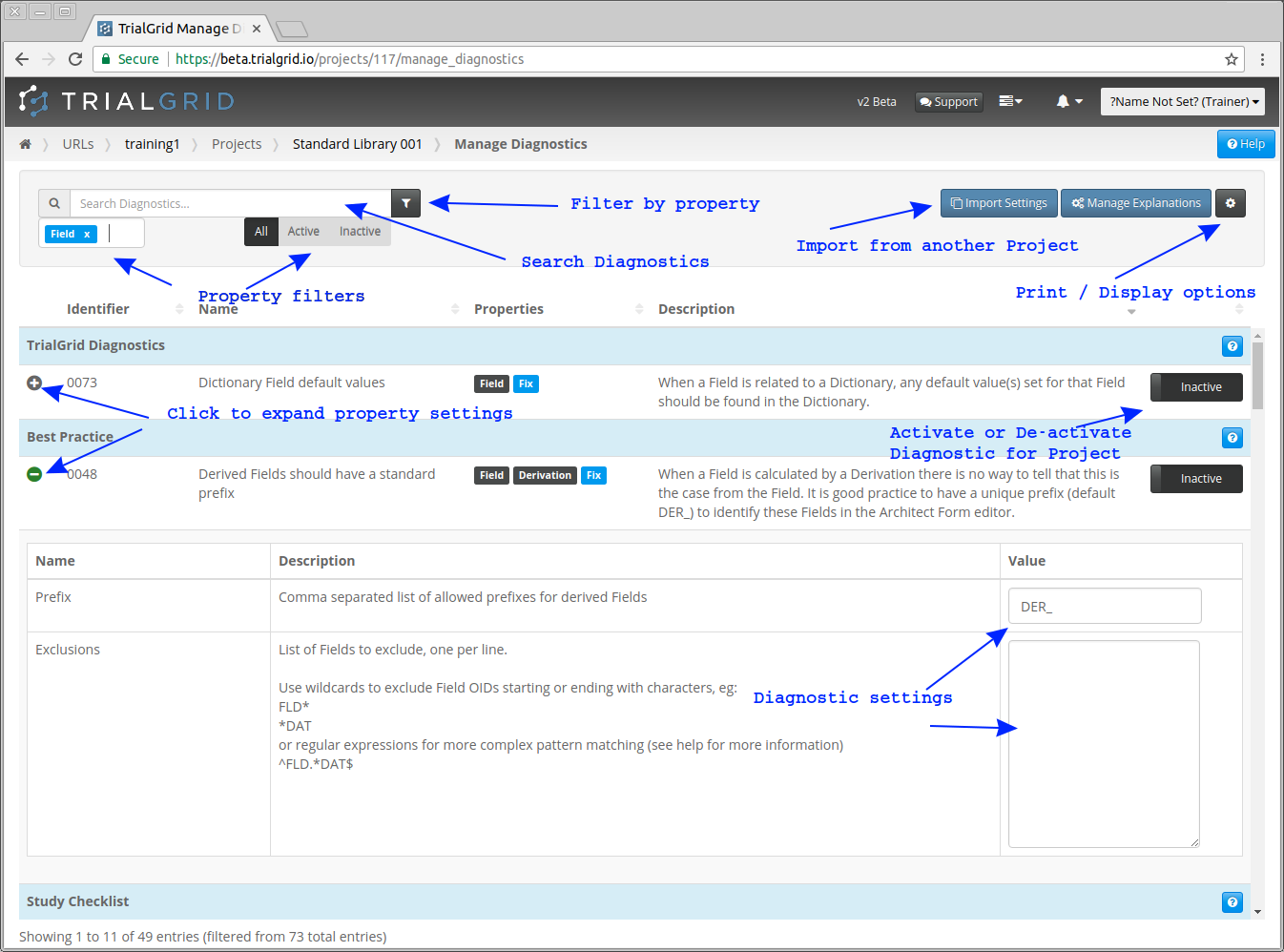Image resolution: width=1284 pixels, height=952 pixels.
Task: Click Fix tag on diagnostic 0048
Action: pos(593,475)
